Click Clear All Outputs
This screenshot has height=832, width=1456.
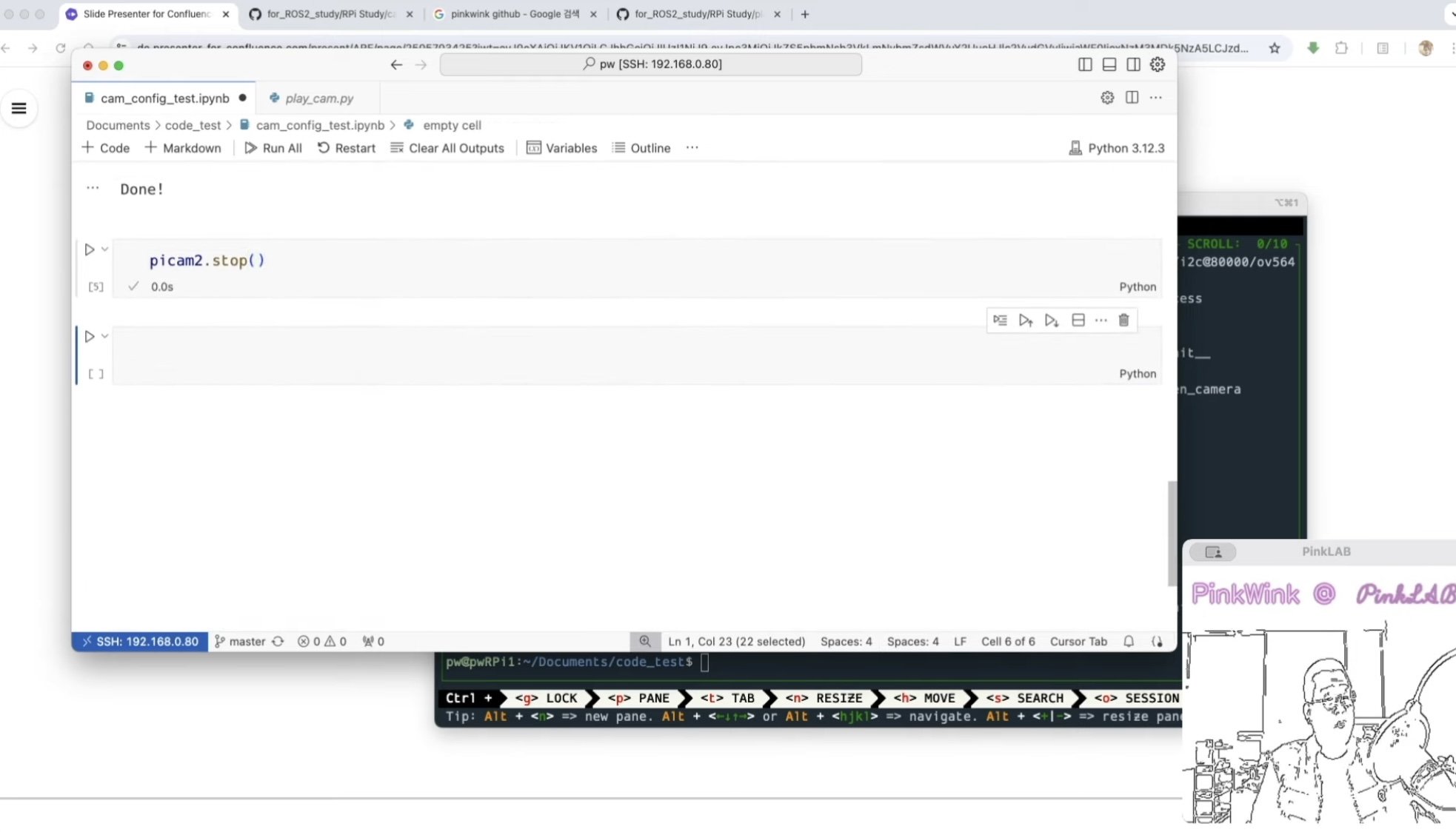tap(447, 148)
